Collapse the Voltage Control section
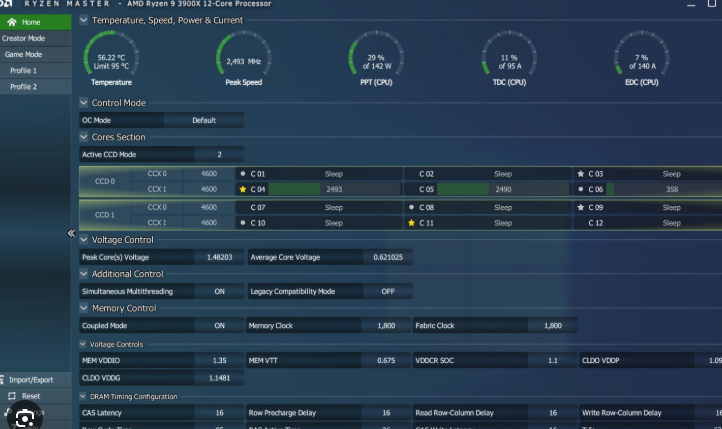Viewport: 722px width, 429px height. pyautogui.click(x=83, y=239)
